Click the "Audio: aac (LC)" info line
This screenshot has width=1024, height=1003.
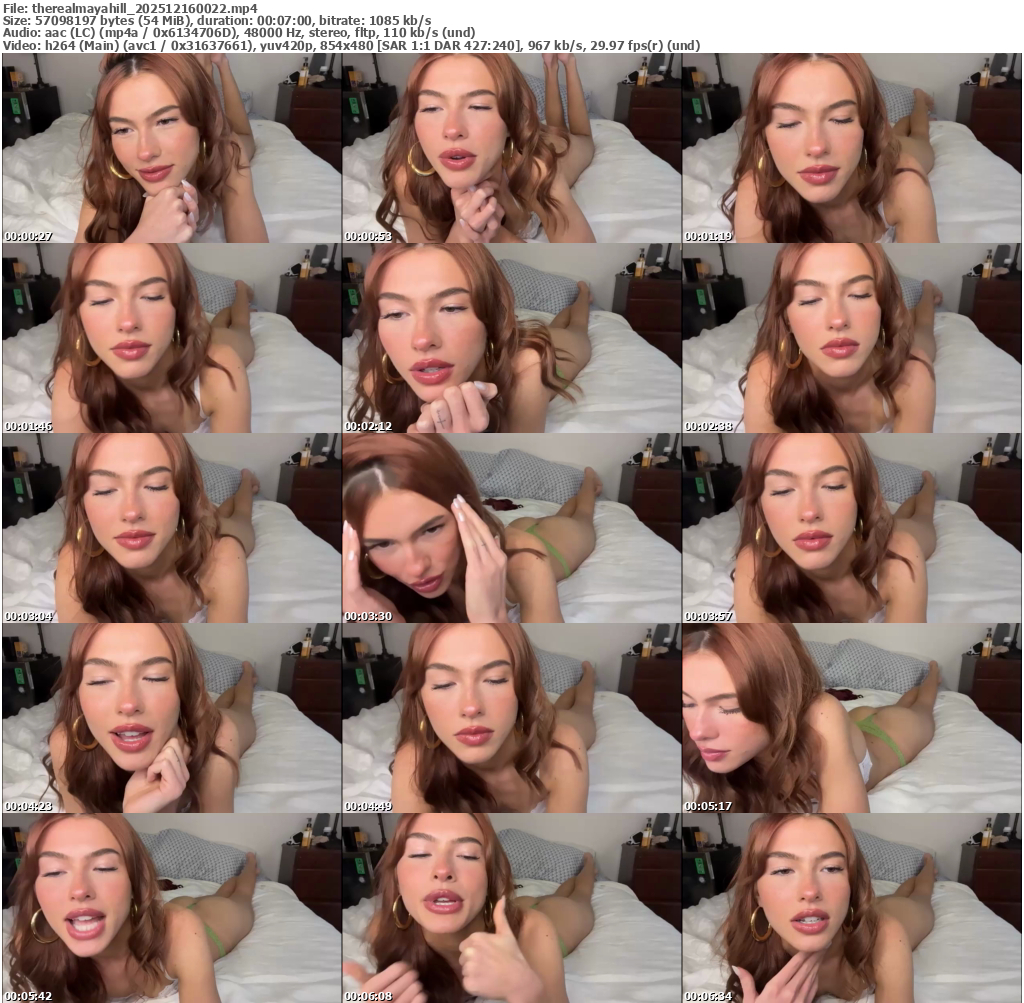(239, 33)
